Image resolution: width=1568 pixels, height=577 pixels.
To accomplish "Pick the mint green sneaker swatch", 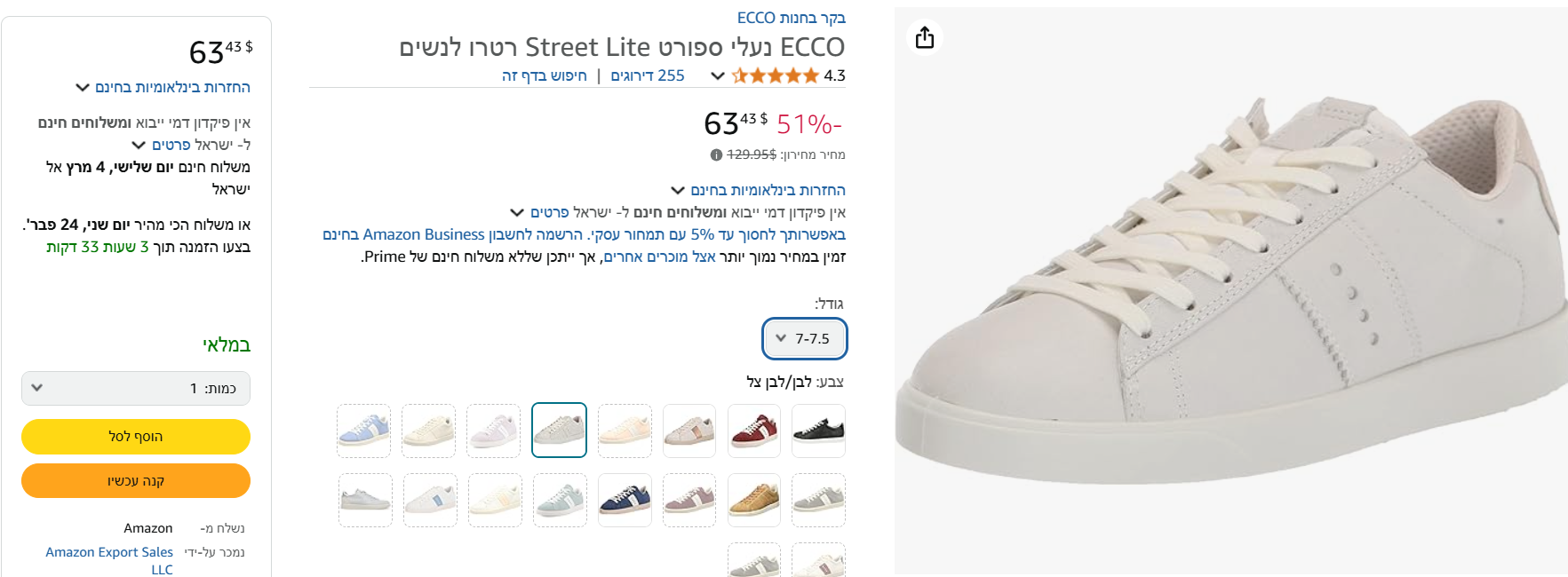I will click(560, 501).
